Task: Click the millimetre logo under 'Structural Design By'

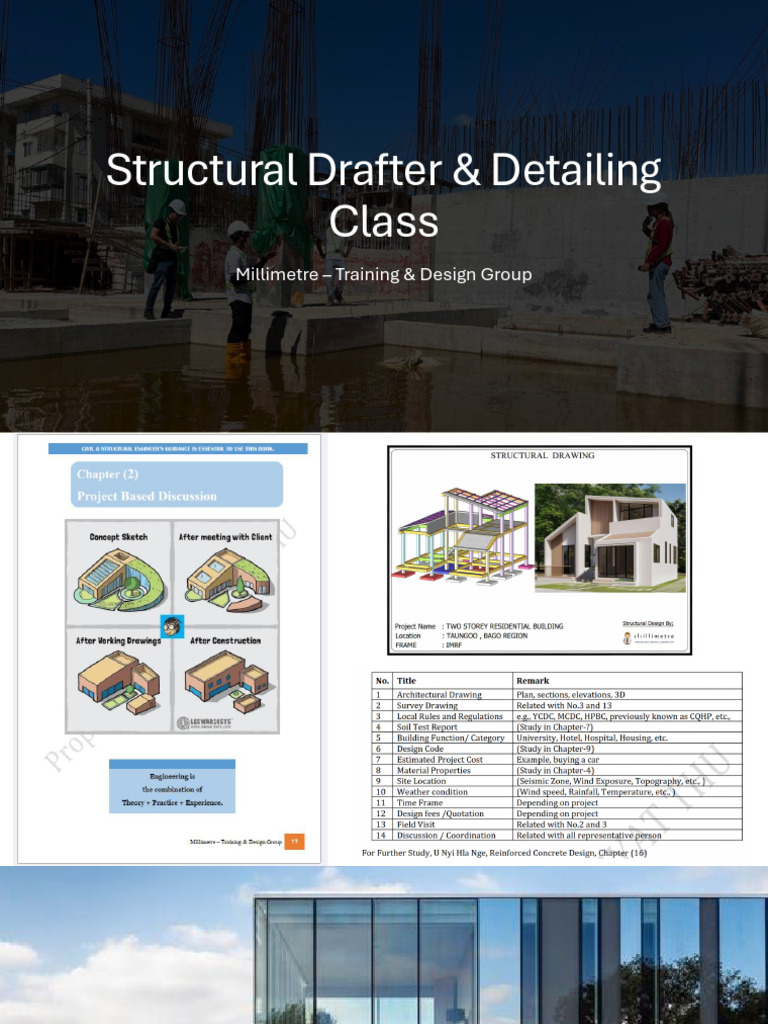Action: (648, 638)
